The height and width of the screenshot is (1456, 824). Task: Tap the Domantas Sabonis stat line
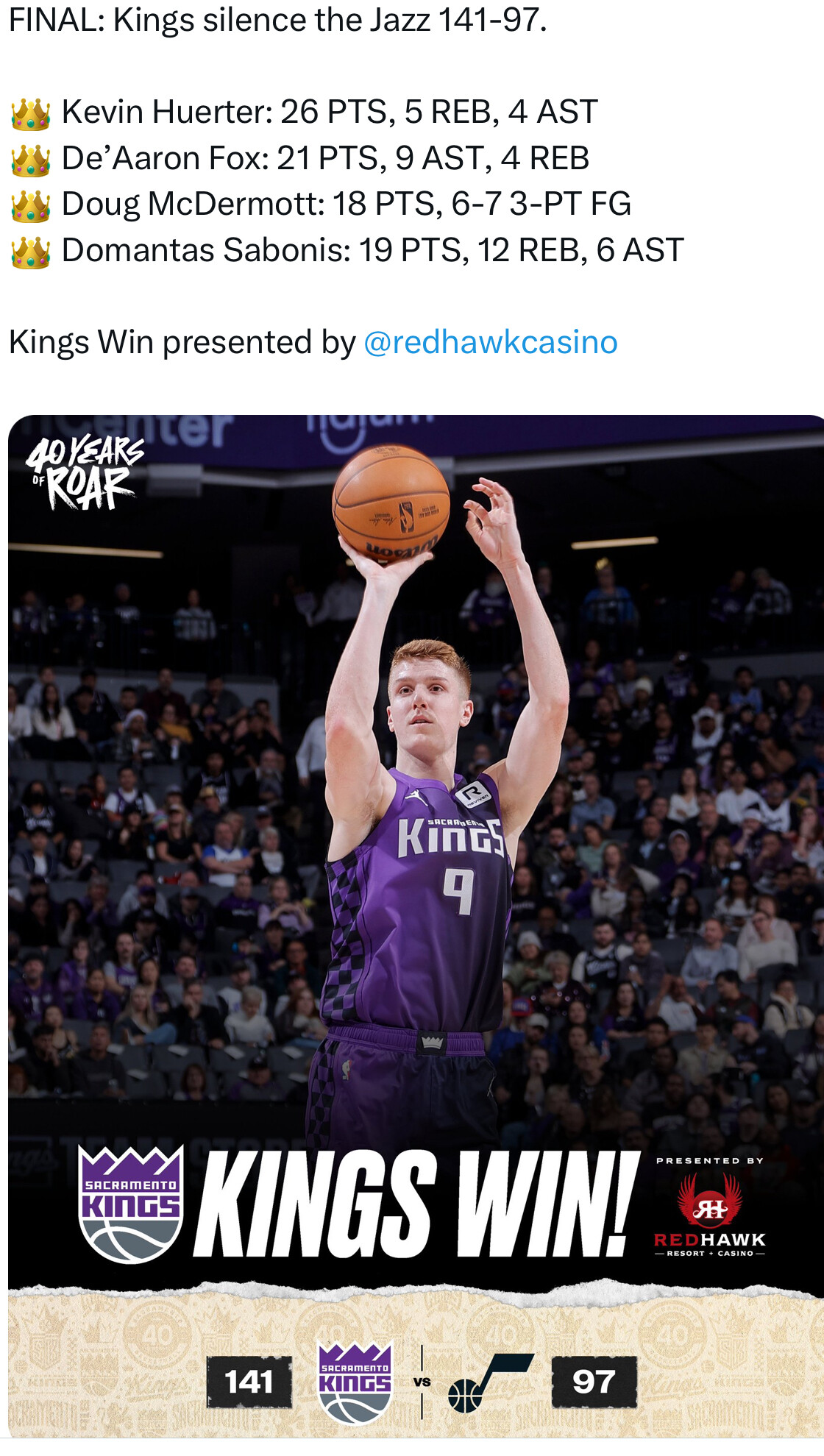click(373, 251)
